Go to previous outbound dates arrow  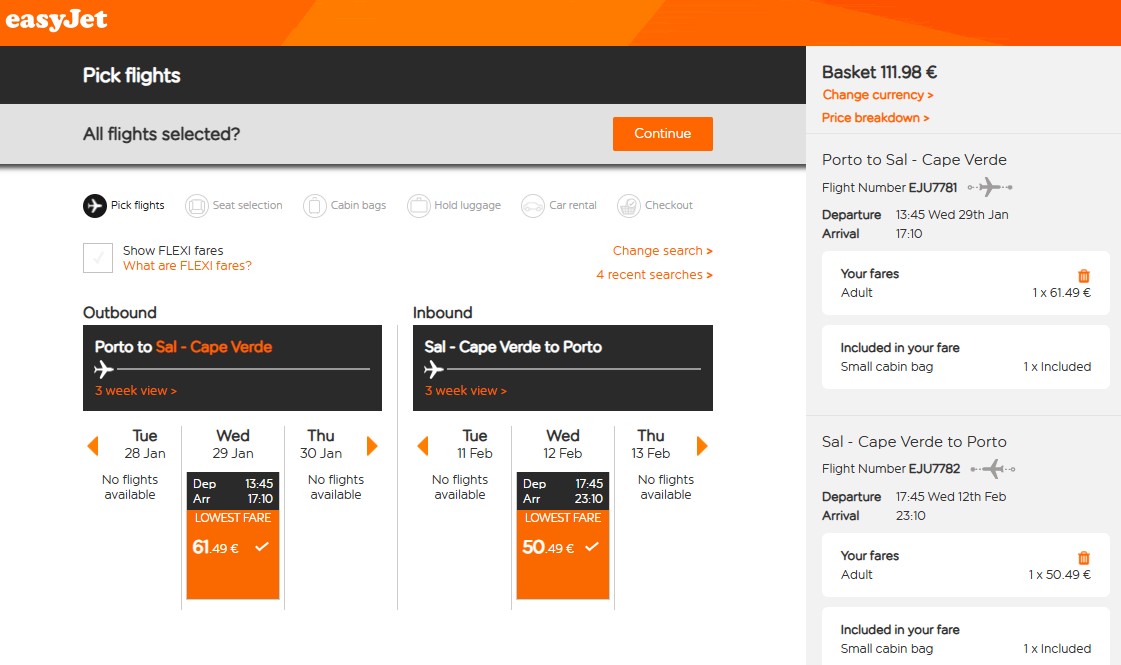point(92,446)
